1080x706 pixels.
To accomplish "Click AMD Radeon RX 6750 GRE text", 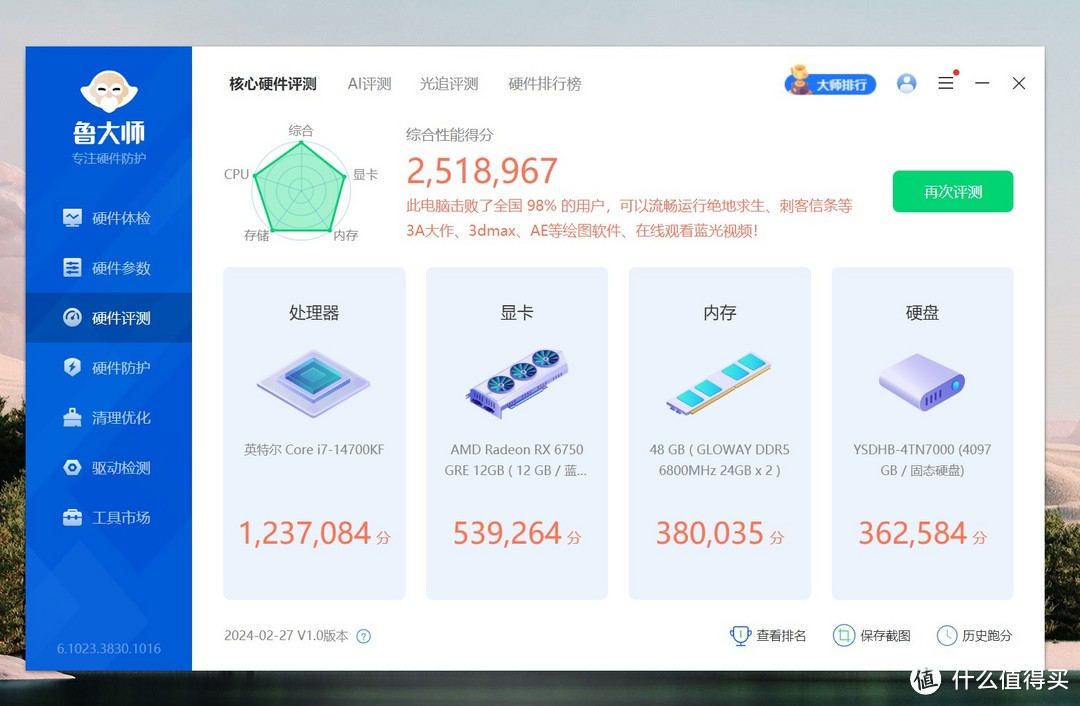I will [517, 460].
